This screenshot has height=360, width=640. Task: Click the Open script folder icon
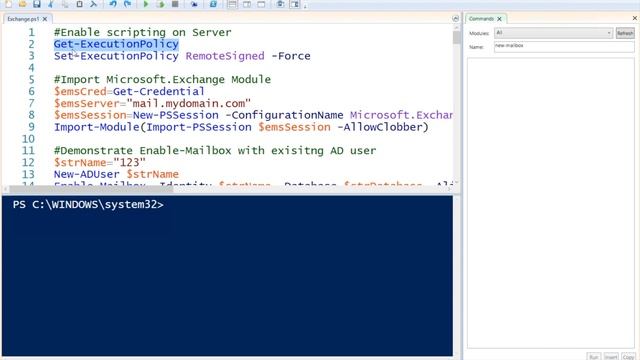point(22,4)
